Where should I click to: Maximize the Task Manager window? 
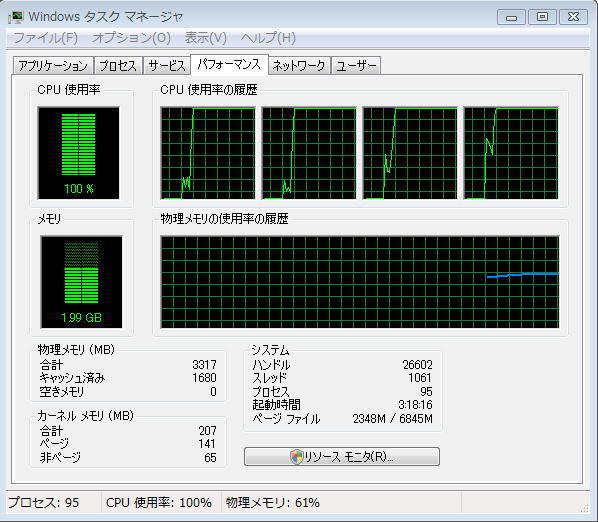[x=542, y=17]
